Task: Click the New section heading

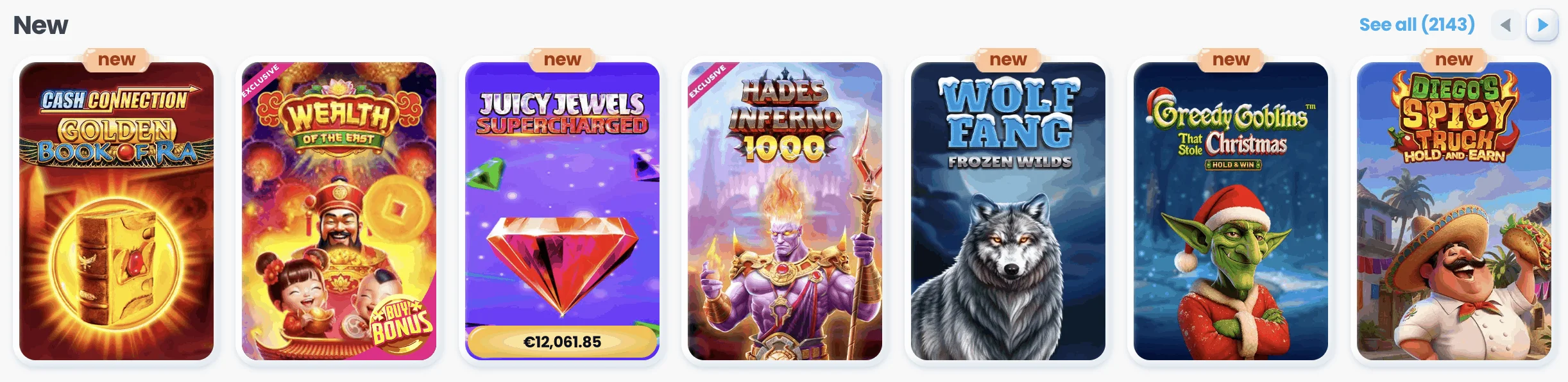Action: [40, 26]
